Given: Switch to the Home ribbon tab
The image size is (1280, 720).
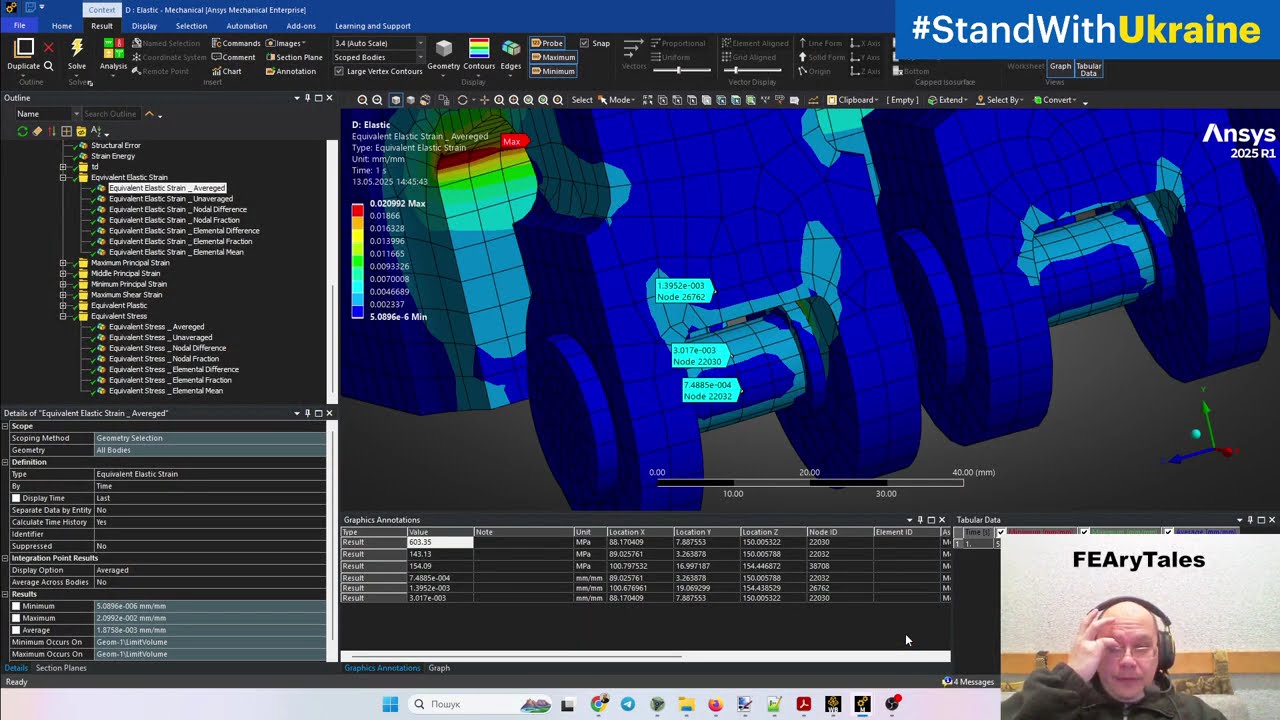Looking at the screenshot, I should (61, 26).
